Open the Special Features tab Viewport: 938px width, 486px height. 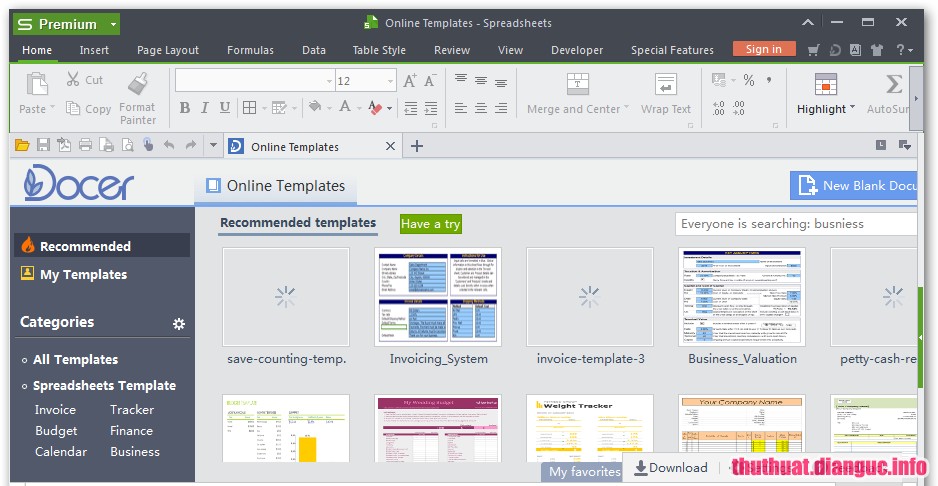tap(672, 50)
